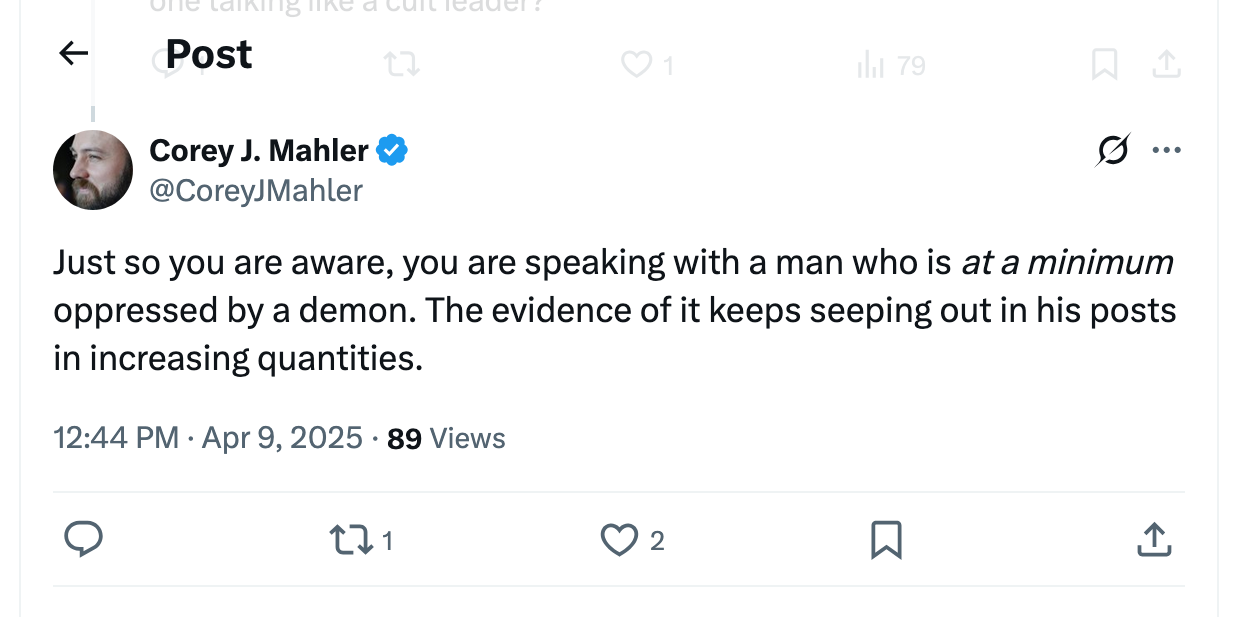Like the faded parent post above

[636, 66]
